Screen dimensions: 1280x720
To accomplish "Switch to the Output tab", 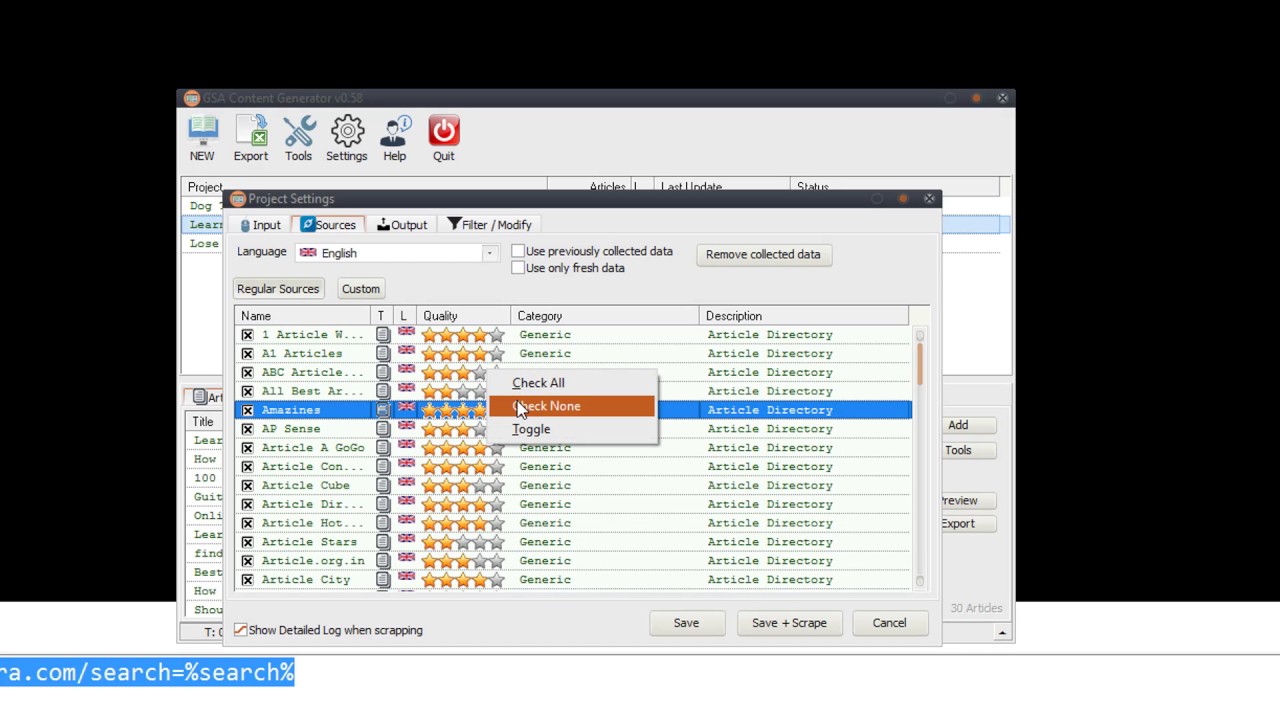I will (x=401, y=225).
